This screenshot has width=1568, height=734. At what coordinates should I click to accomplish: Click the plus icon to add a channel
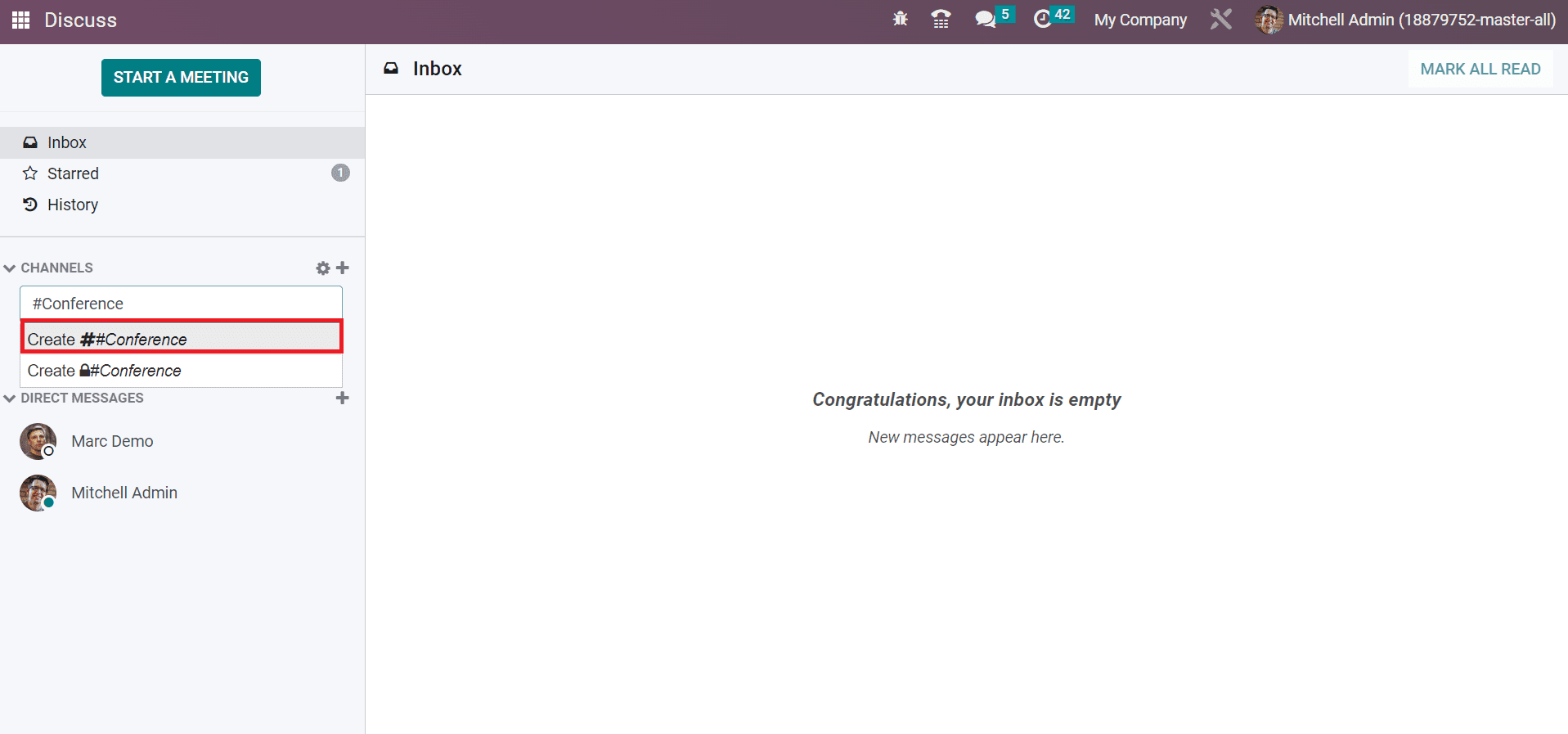pos(343,268)
